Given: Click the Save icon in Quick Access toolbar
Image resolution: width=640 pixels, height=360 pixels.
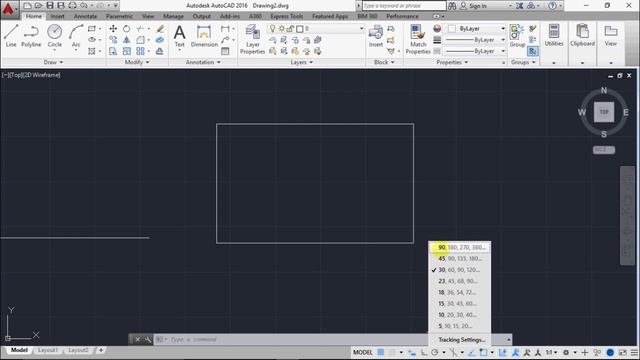Looking at the screenshot, I should [x=50, y=6].
